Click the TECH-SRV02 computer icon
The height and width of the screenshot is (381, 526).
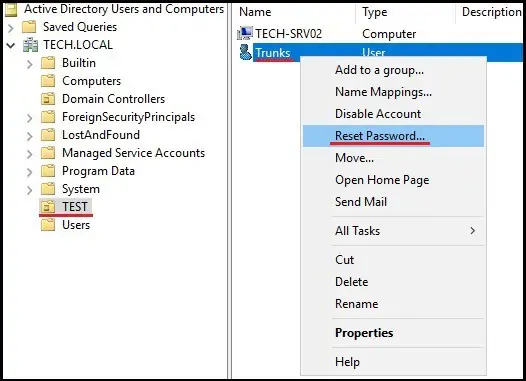[245, 33]
